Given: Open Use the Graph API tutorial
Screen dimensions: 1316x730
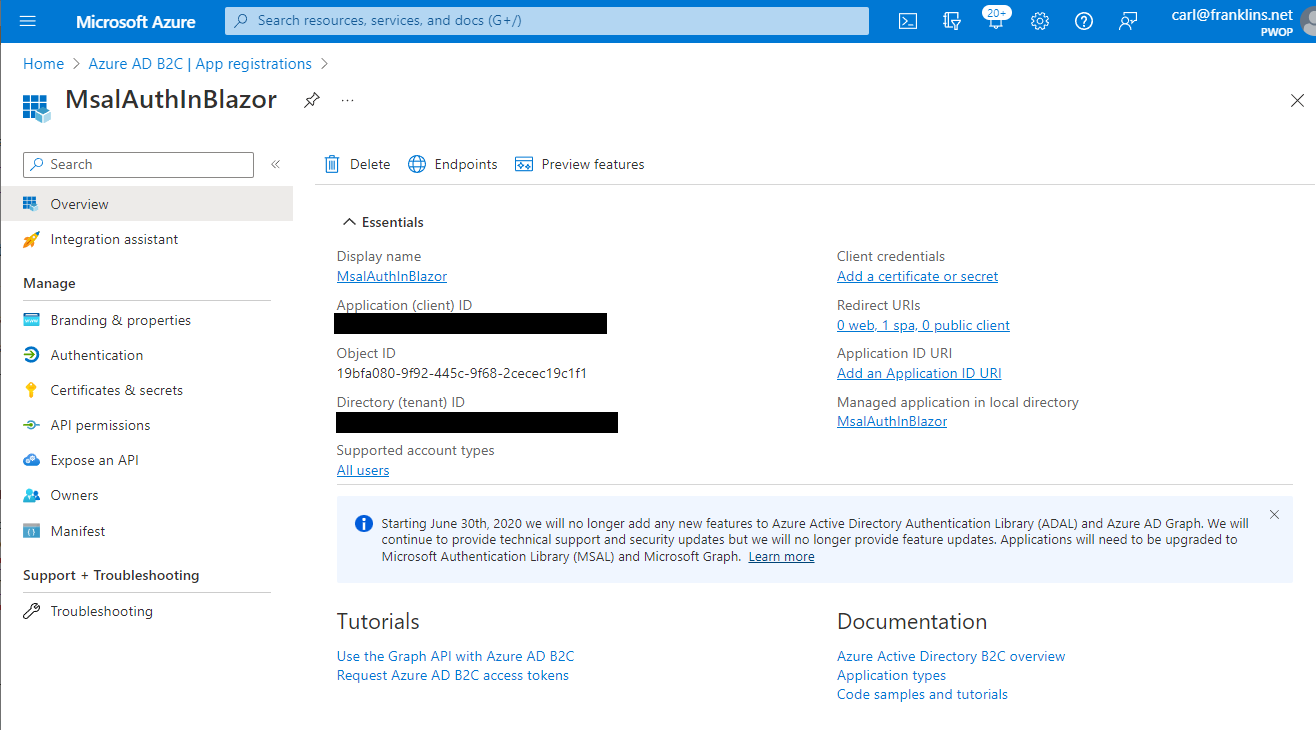Looking at the screenshot, I should pos(455,657).
